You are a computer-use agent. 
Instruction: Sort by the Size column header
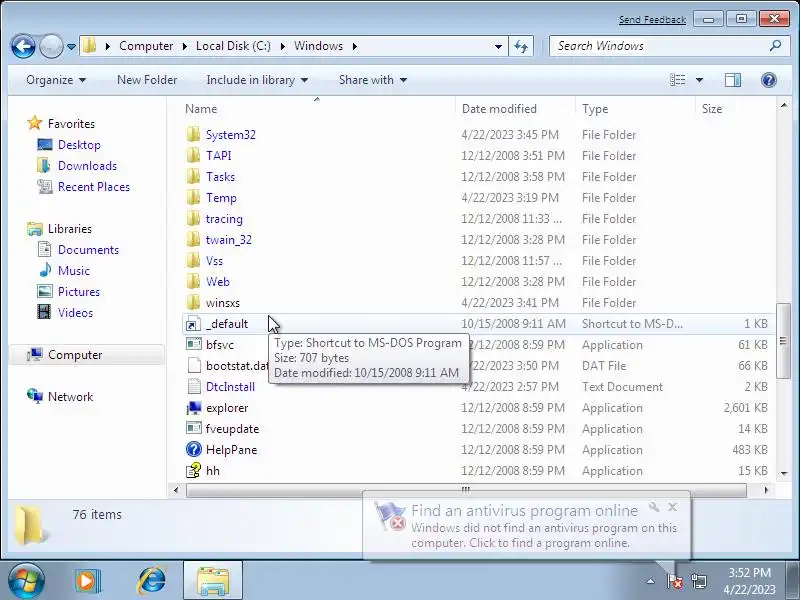[712, 109]
